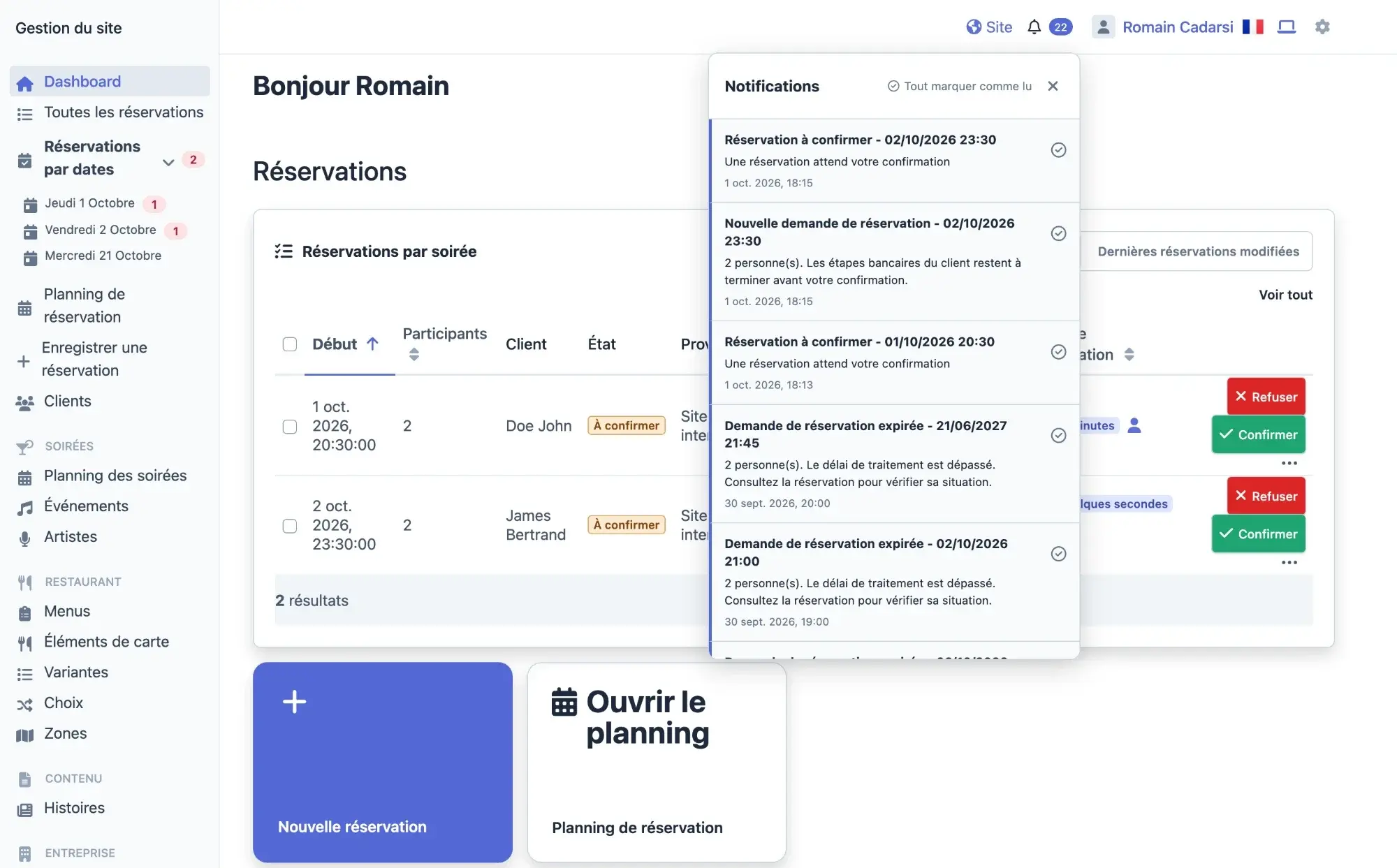The height and width of the screenshot is (868, 1397).
Task: Mark 'Réservation à confirmer 01/10/2026 20:30' as read
Action: click(x=1058, y=352)
